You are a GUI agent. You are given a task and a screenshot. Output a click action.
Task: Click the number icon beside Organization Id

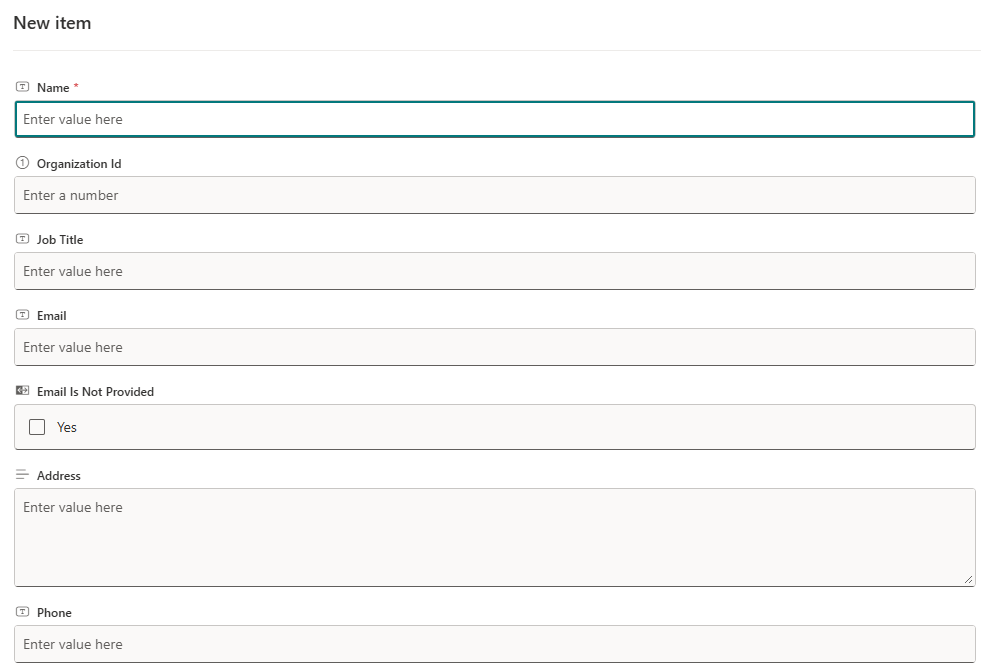coord(23,163)
